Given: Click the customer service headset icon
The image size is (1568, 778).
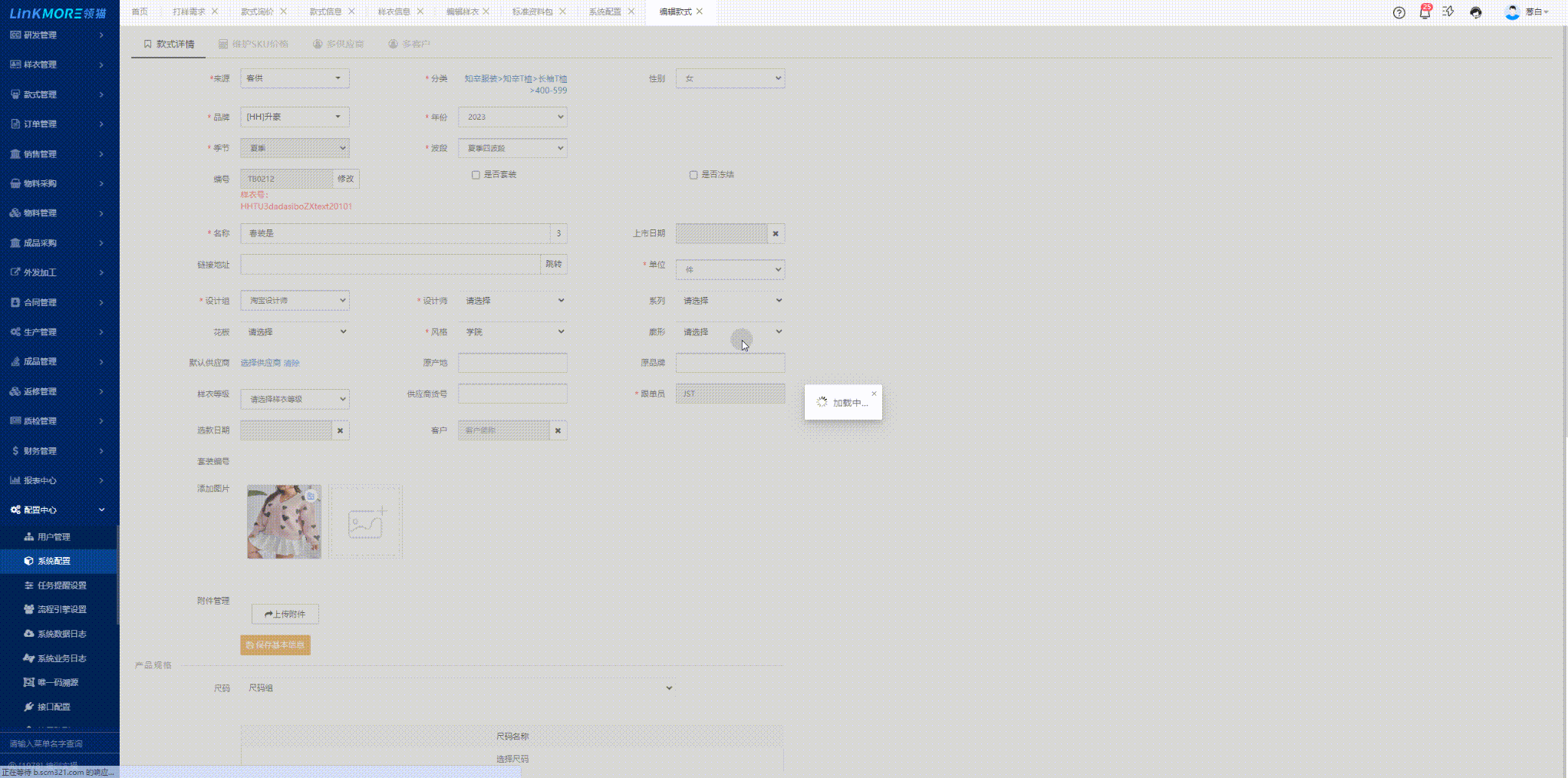Looking at the screenshot, I should (x=1475, y=12).
